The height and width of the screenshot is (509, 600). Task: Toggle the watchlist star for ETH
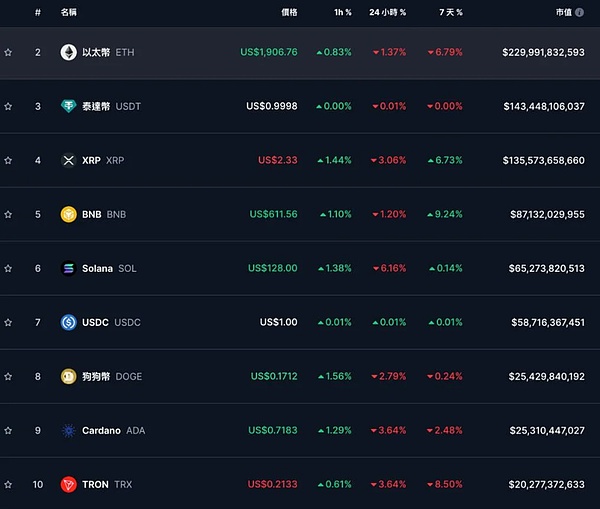tap(8, 52)
